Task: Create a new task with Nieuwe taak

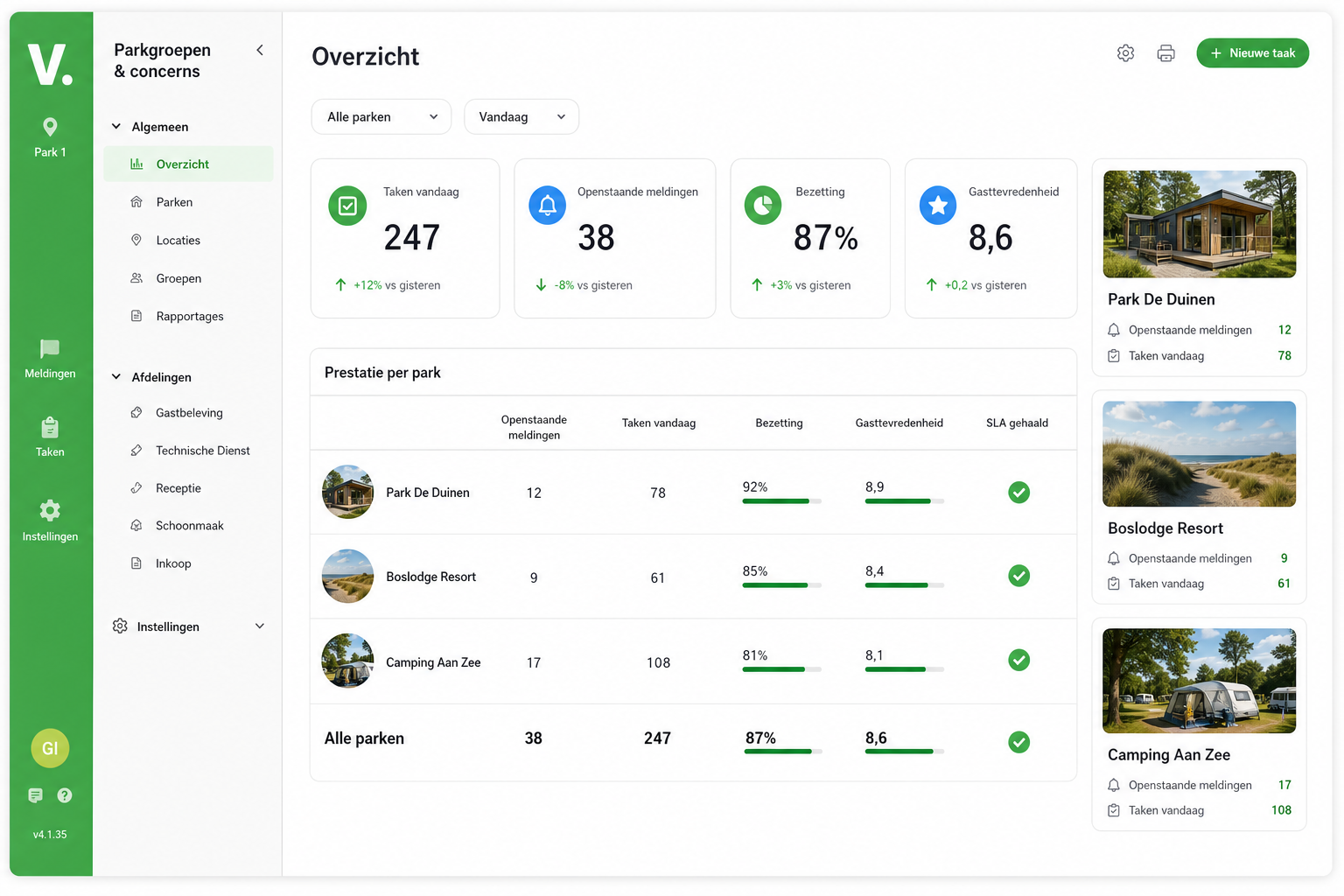Action: coord(1252,53)
